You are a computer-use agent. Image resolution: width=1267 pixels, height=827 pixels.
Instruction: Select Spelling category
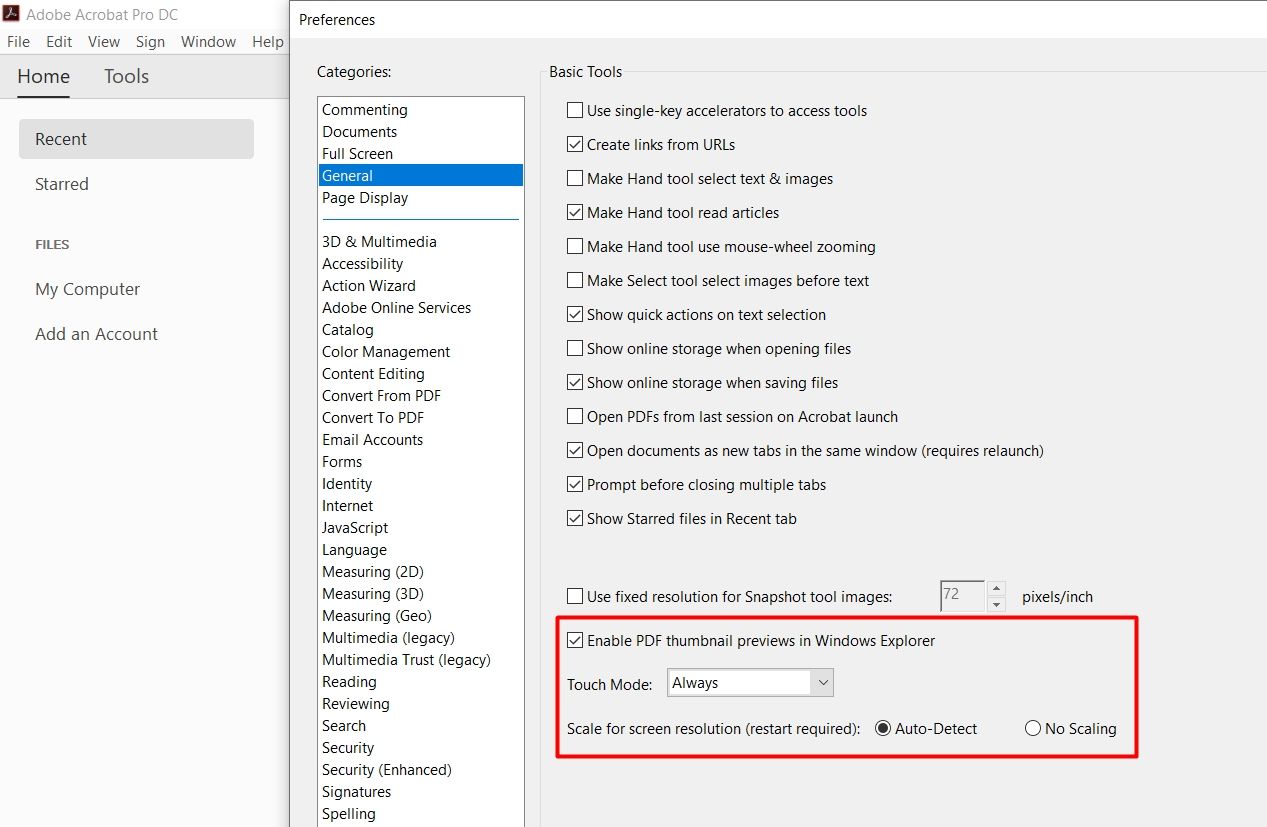coord(421,814)
